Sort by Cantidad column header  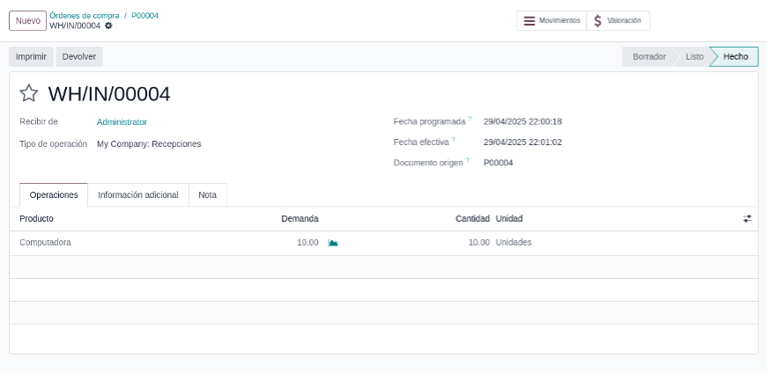click(x=473, y=219)
